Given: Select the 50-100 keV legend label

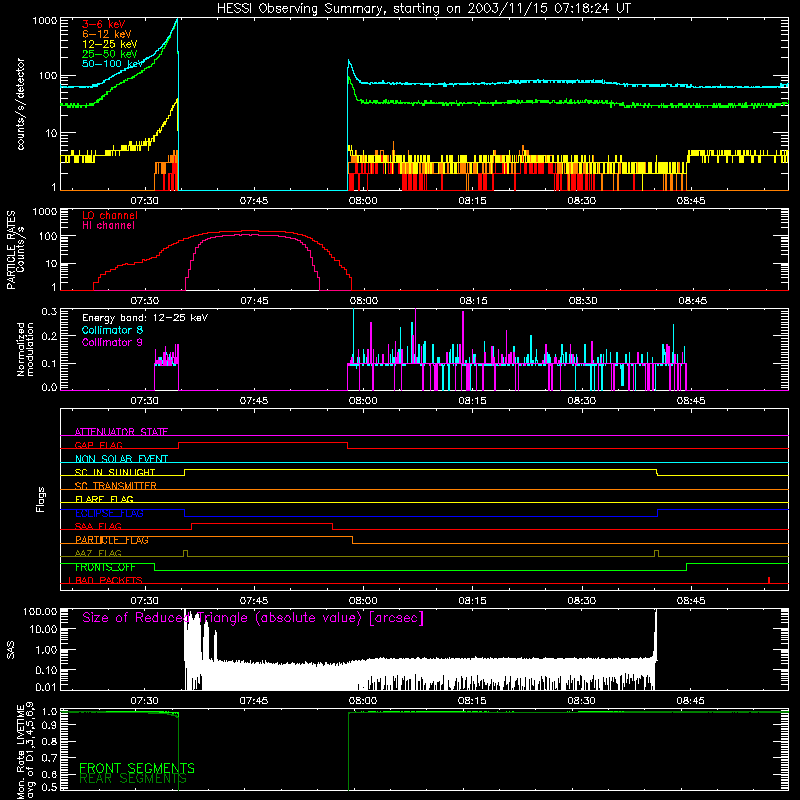Looking at the screenshot, I should (113, 64).
